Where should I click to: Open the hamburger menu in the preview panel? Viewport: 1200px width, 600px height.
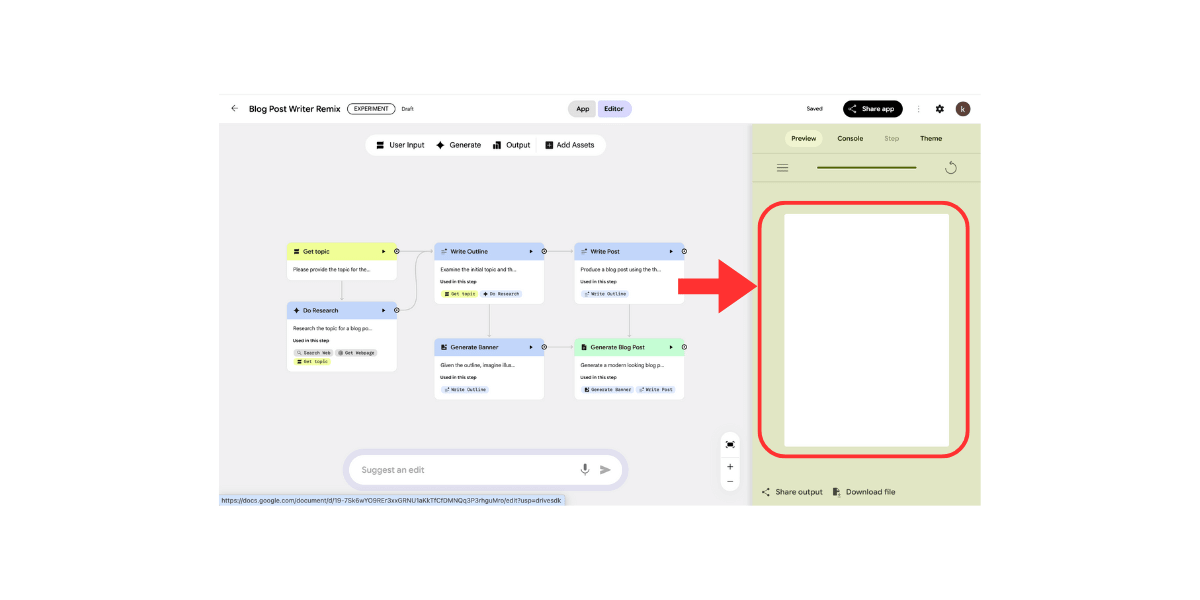tap(782, 168)
